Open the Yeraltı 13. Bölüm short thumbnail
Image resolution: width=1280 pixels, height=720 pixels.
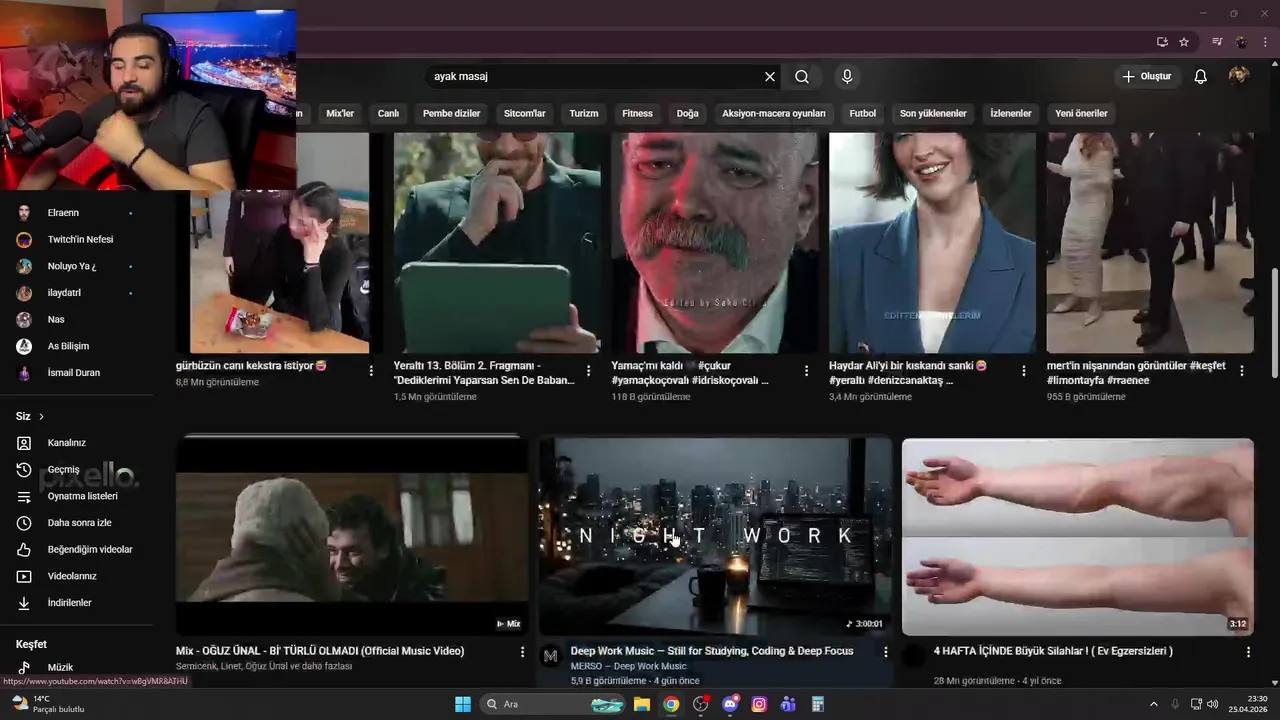pyautogui.click(x=497, y=243)
